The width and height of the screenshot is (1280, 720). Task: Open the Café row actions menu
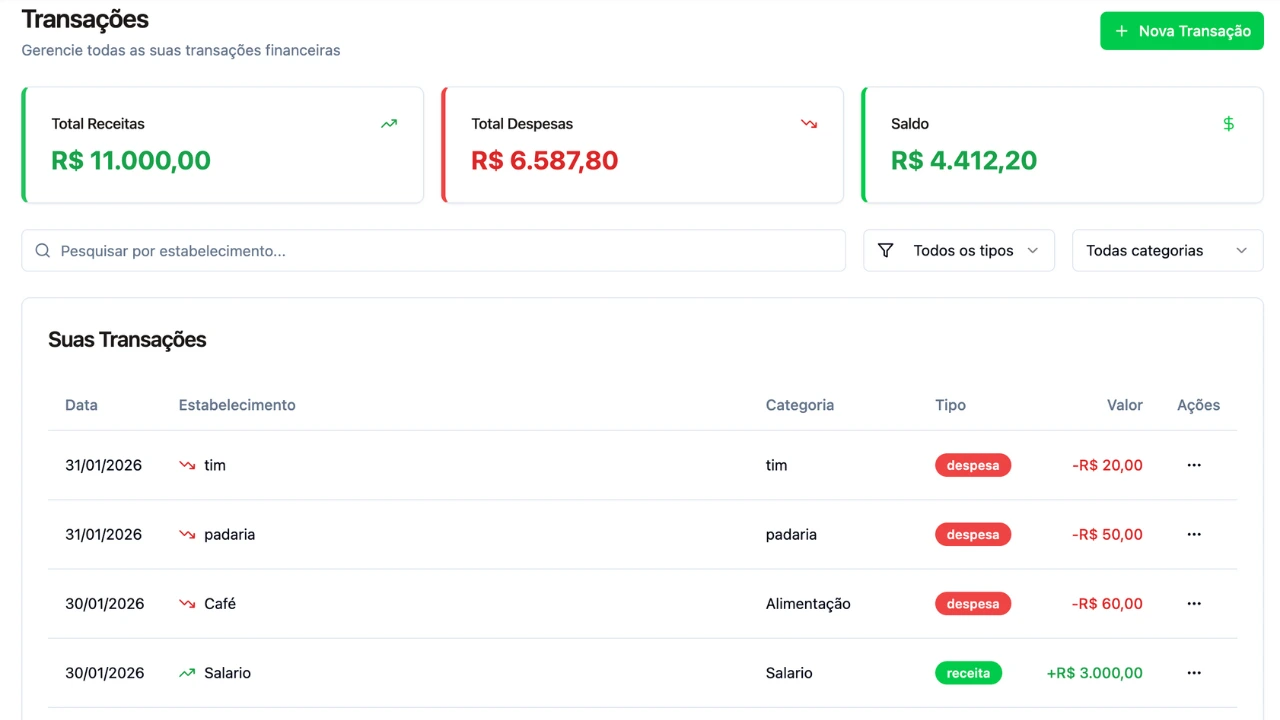click(1193, 604)
